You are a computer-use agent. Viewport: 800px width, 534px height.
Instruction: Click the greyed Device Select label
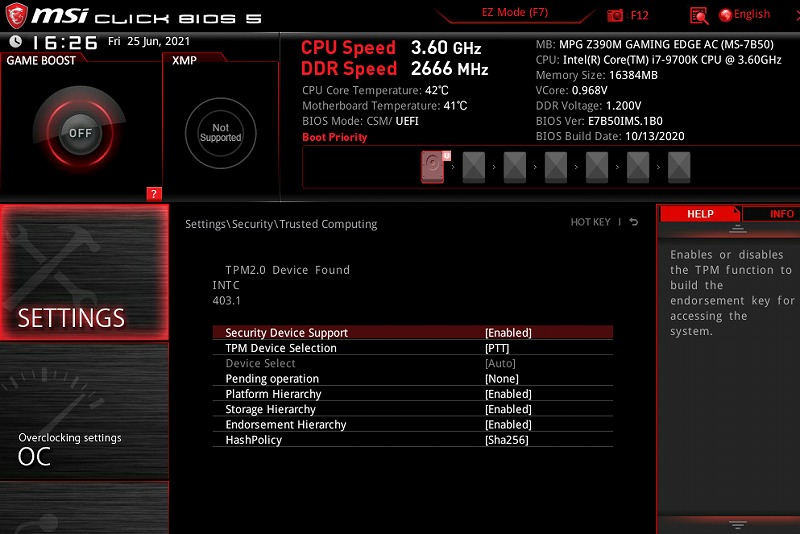coord(260,364)
